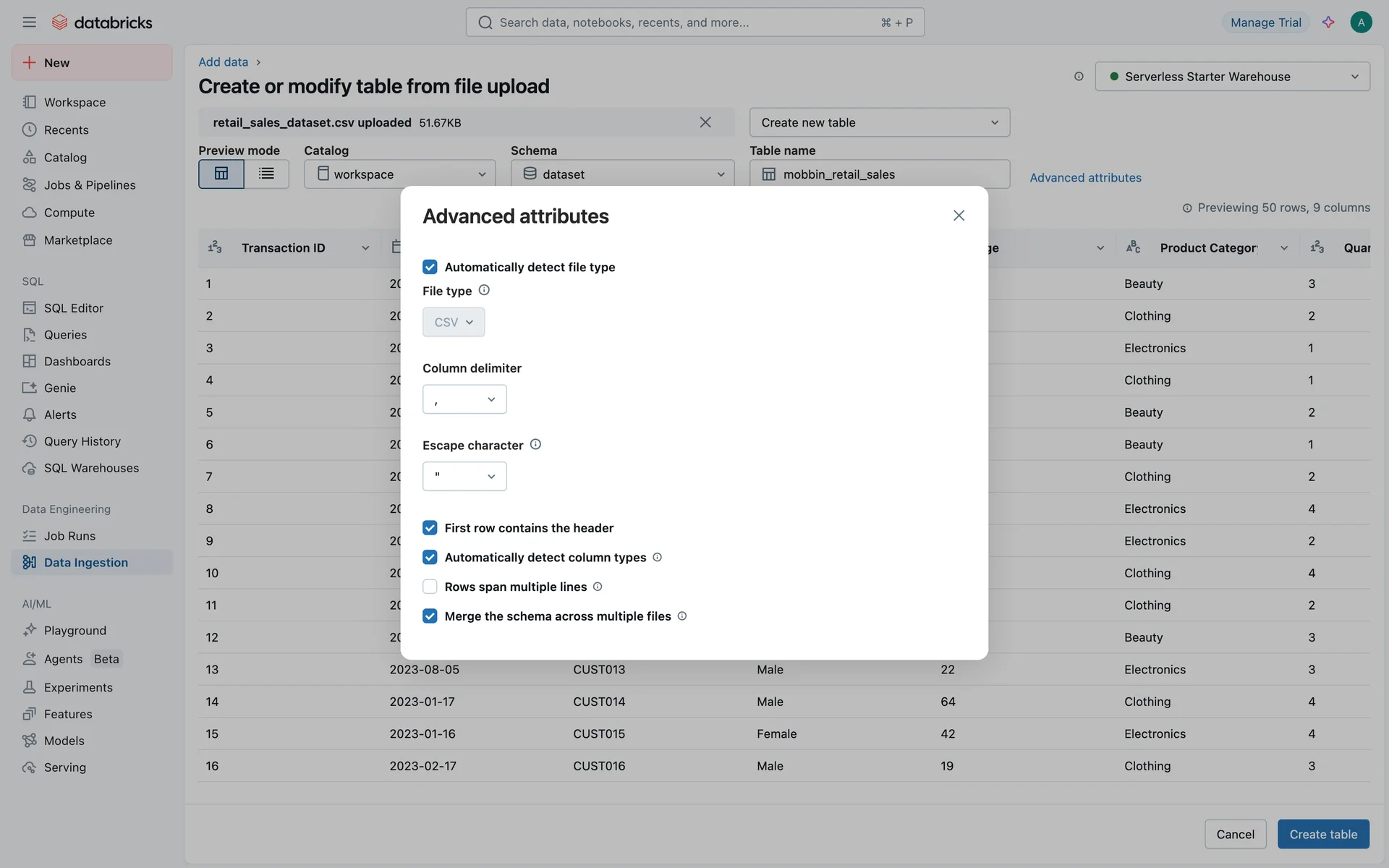Uncheck First row contains the header
The width and height of the screenshot is (1389, 868).
tap(430, 528)
